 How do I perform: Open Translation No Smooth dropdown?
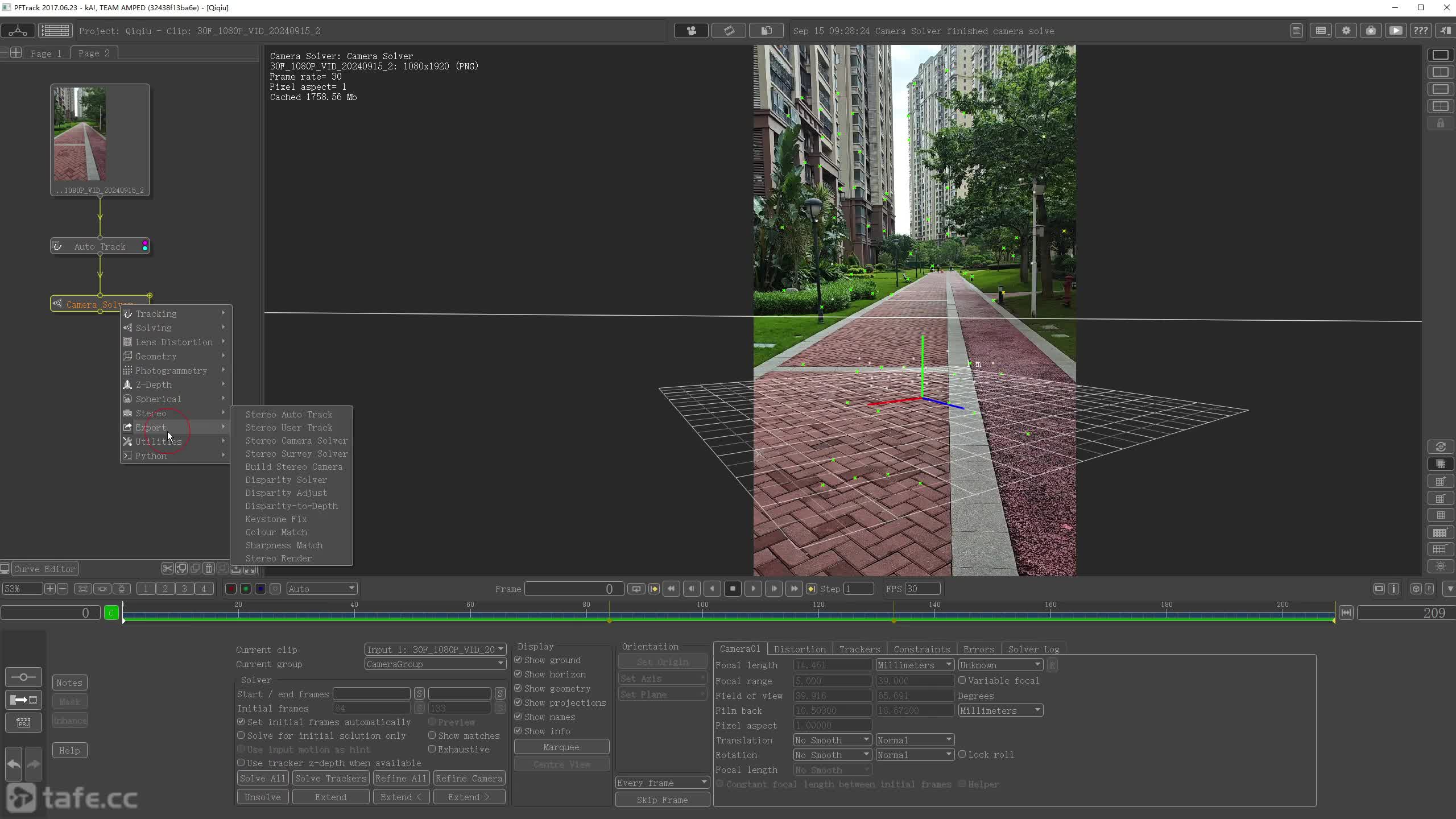[832, 740]
